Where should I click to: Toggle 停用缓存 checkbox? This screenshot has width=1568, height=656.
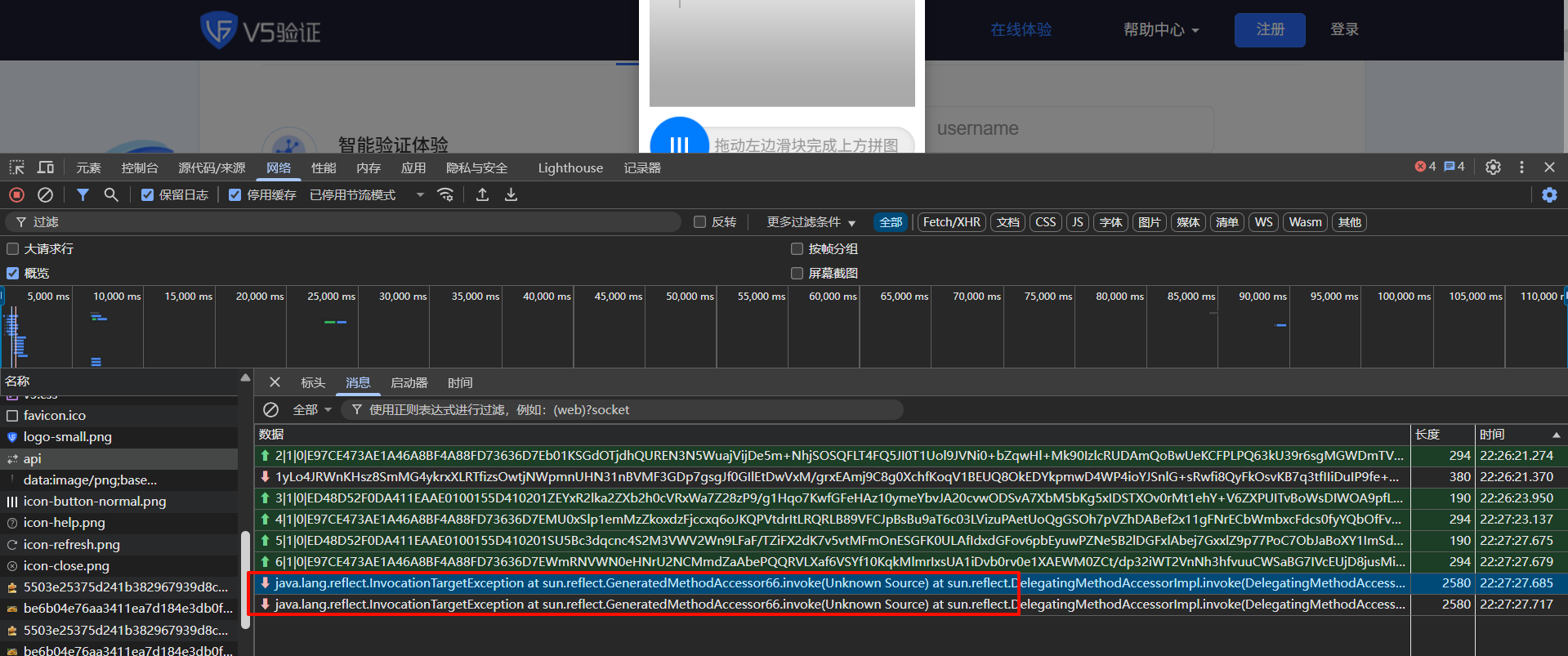point(235,195)
